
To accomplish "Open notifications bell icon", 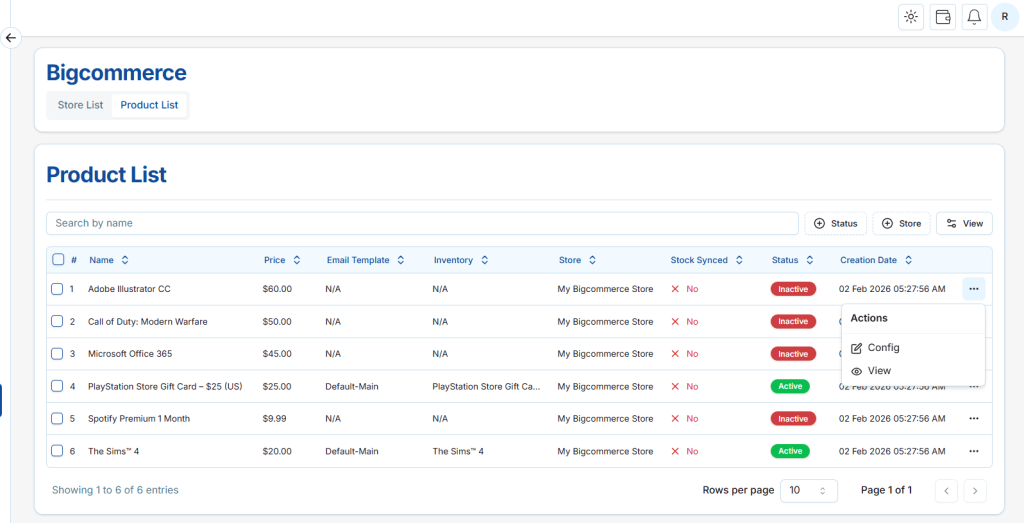I will [974, 17].
